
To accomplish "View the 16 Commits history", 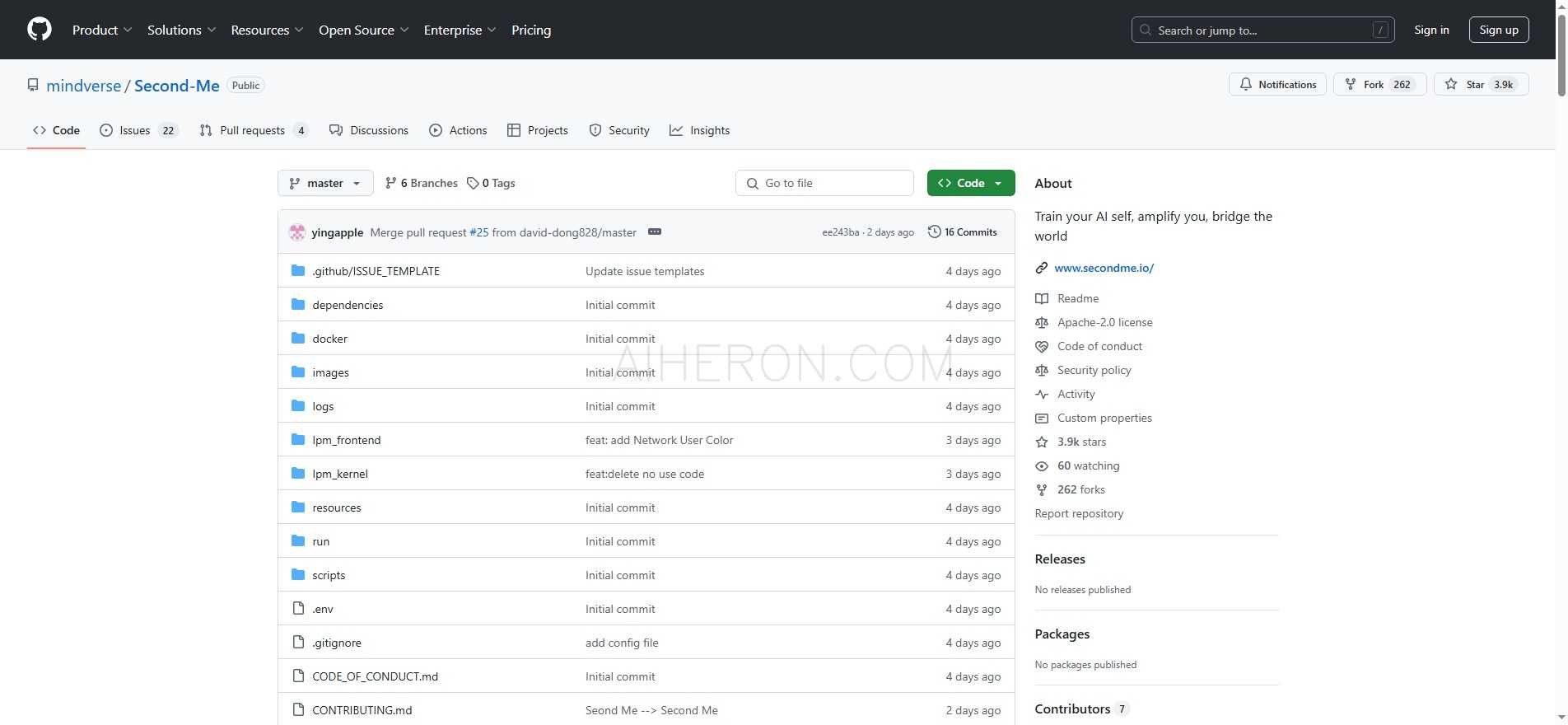I will [962, 232].
